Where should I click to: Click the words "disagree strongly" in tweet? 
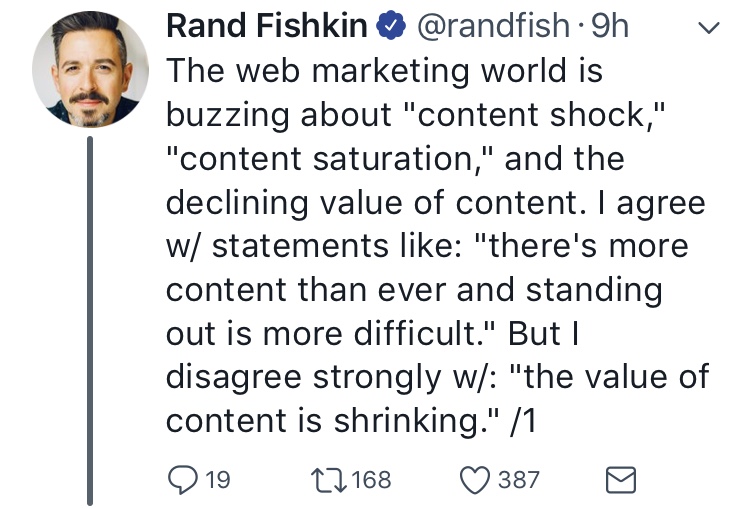[x=303, y=378]
